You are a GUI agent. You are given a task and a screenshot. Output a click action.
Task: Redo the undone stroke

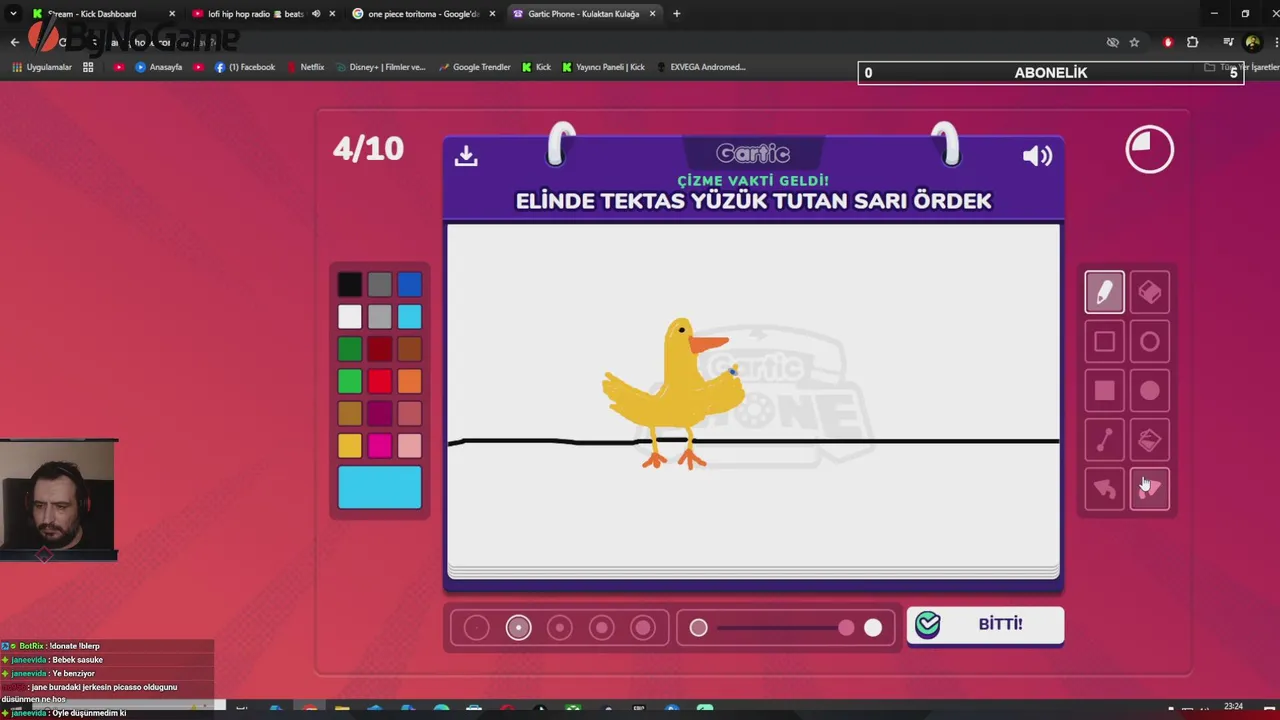click(1149, 489)
